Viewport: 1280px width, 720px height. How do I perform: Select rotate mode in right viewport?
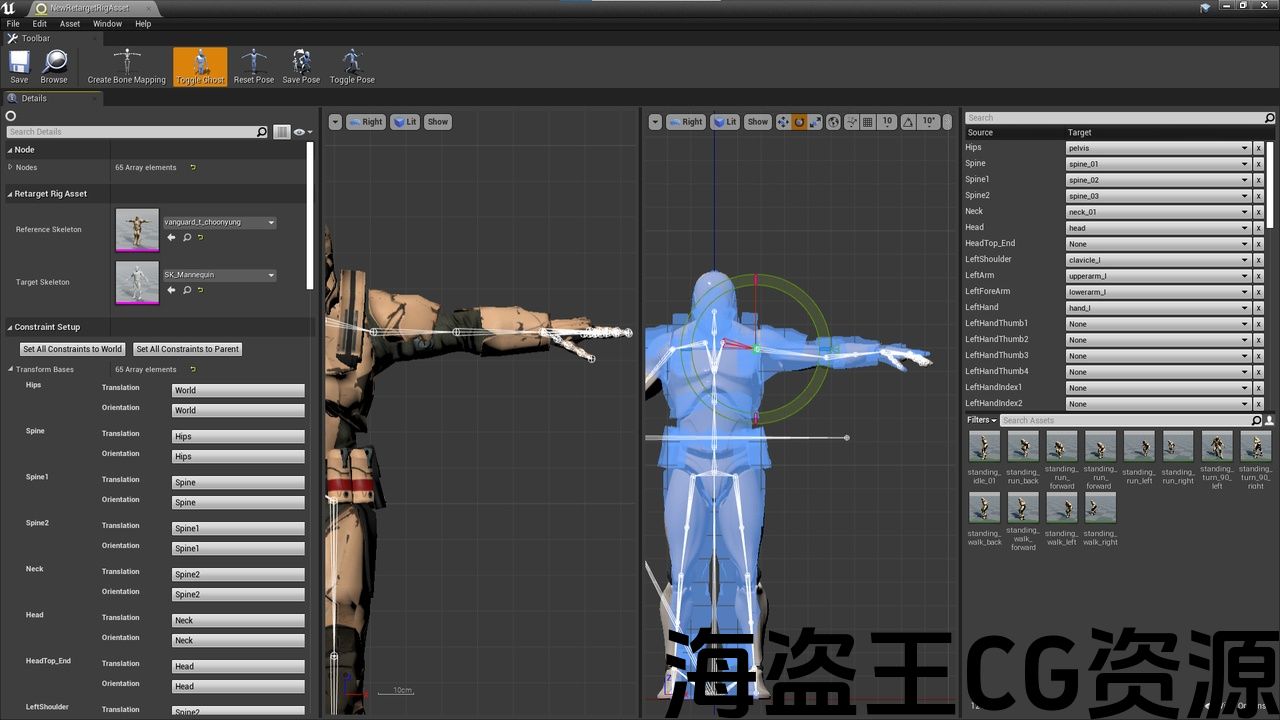click(x=799, y=122)
